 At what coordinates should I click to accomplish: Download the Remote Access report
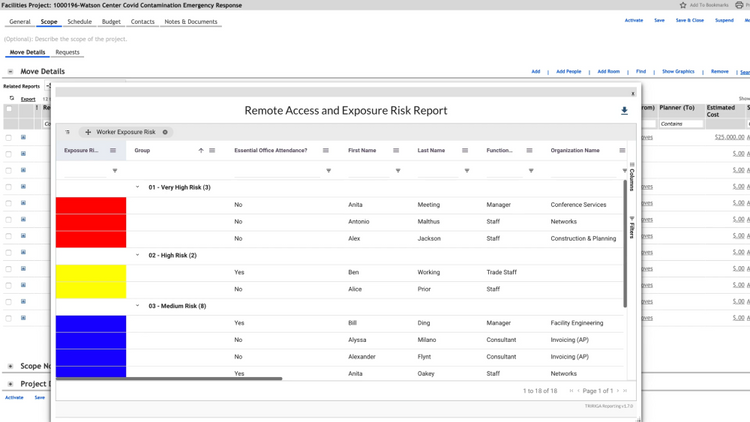click(624, 111)
